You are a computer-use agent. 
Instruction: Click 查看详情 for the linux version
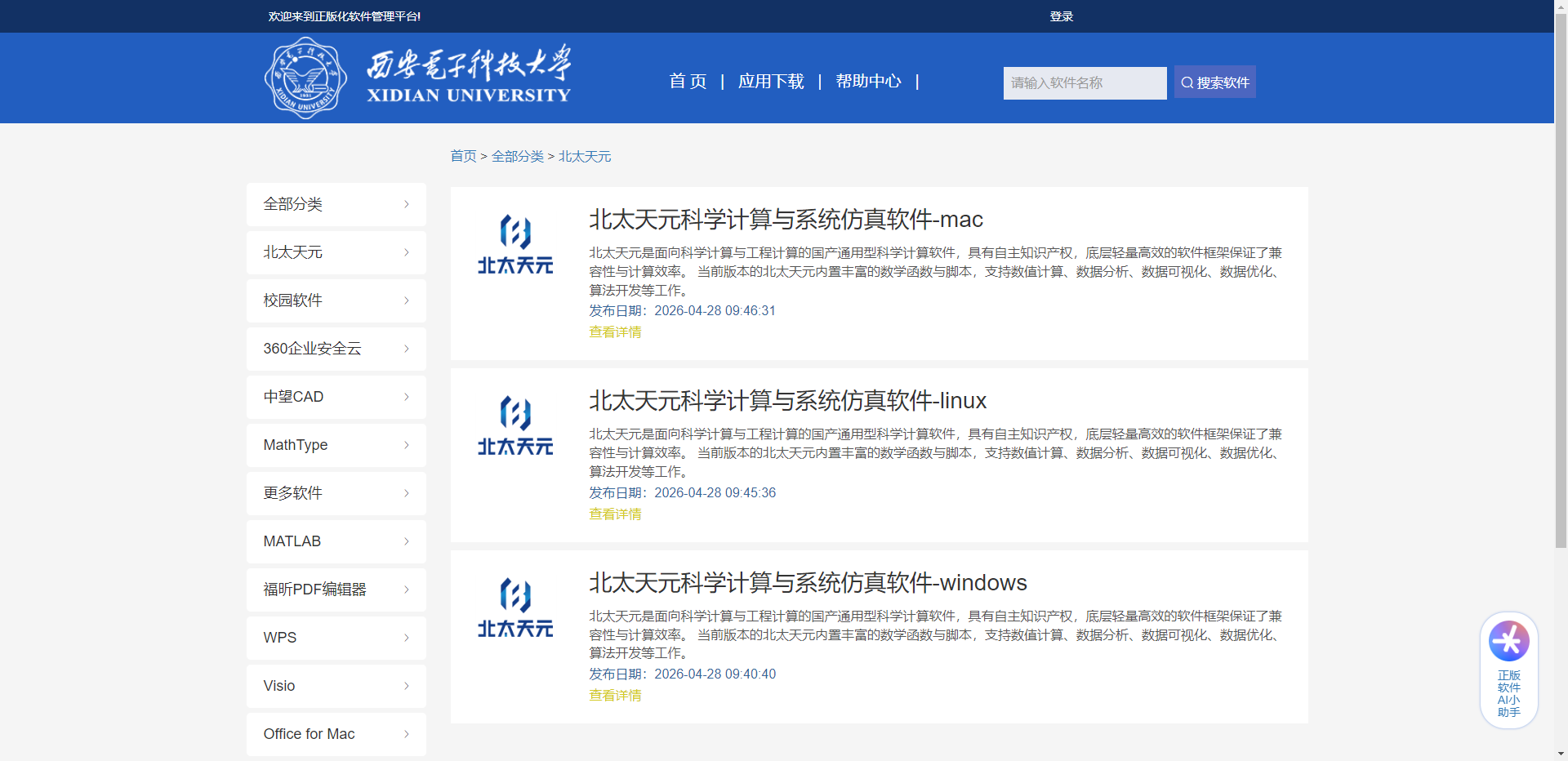coord(615,514)
